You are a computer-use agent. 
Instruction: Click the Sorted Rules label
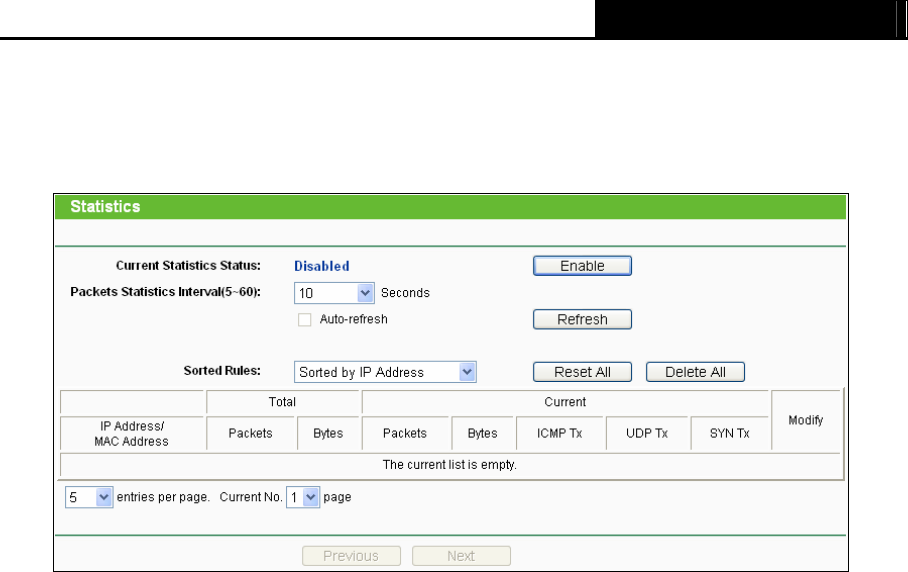[222, 371]
